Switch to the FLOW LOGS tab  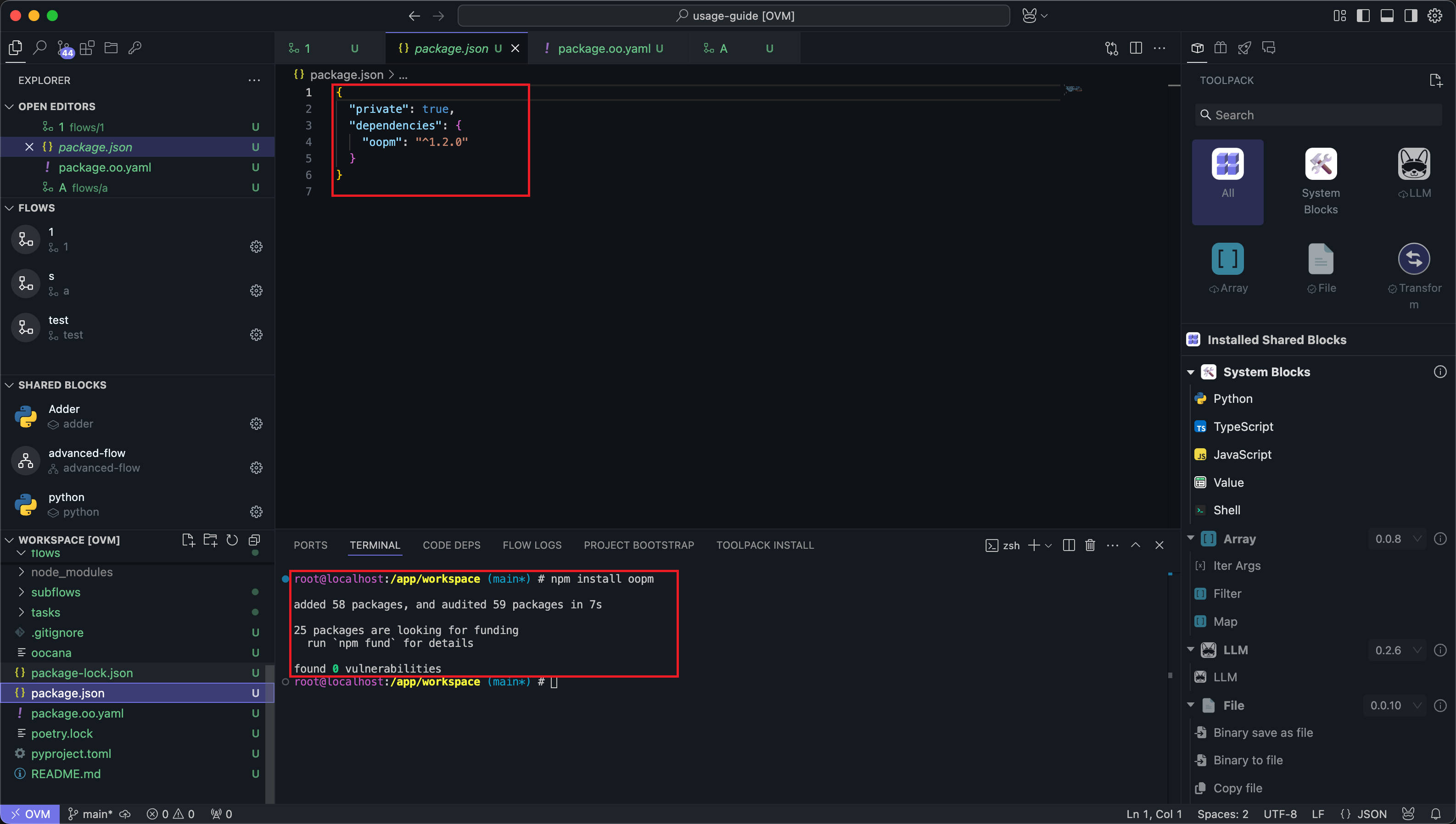point(532,545)
